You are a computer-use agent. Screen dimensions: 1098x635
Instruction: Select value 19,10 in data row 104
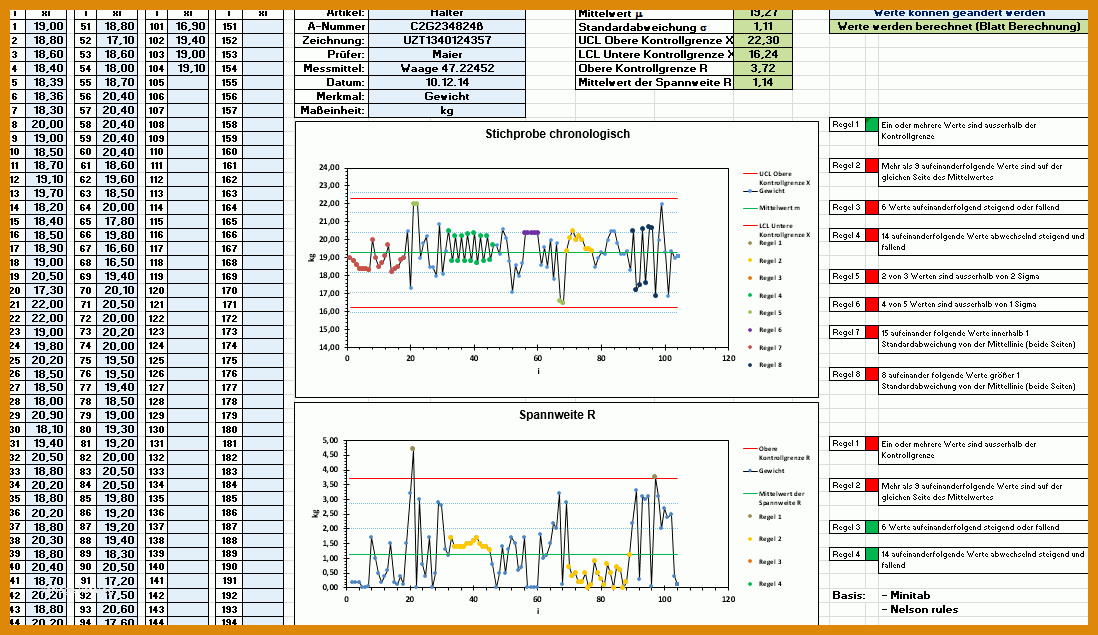pos(189,69)
